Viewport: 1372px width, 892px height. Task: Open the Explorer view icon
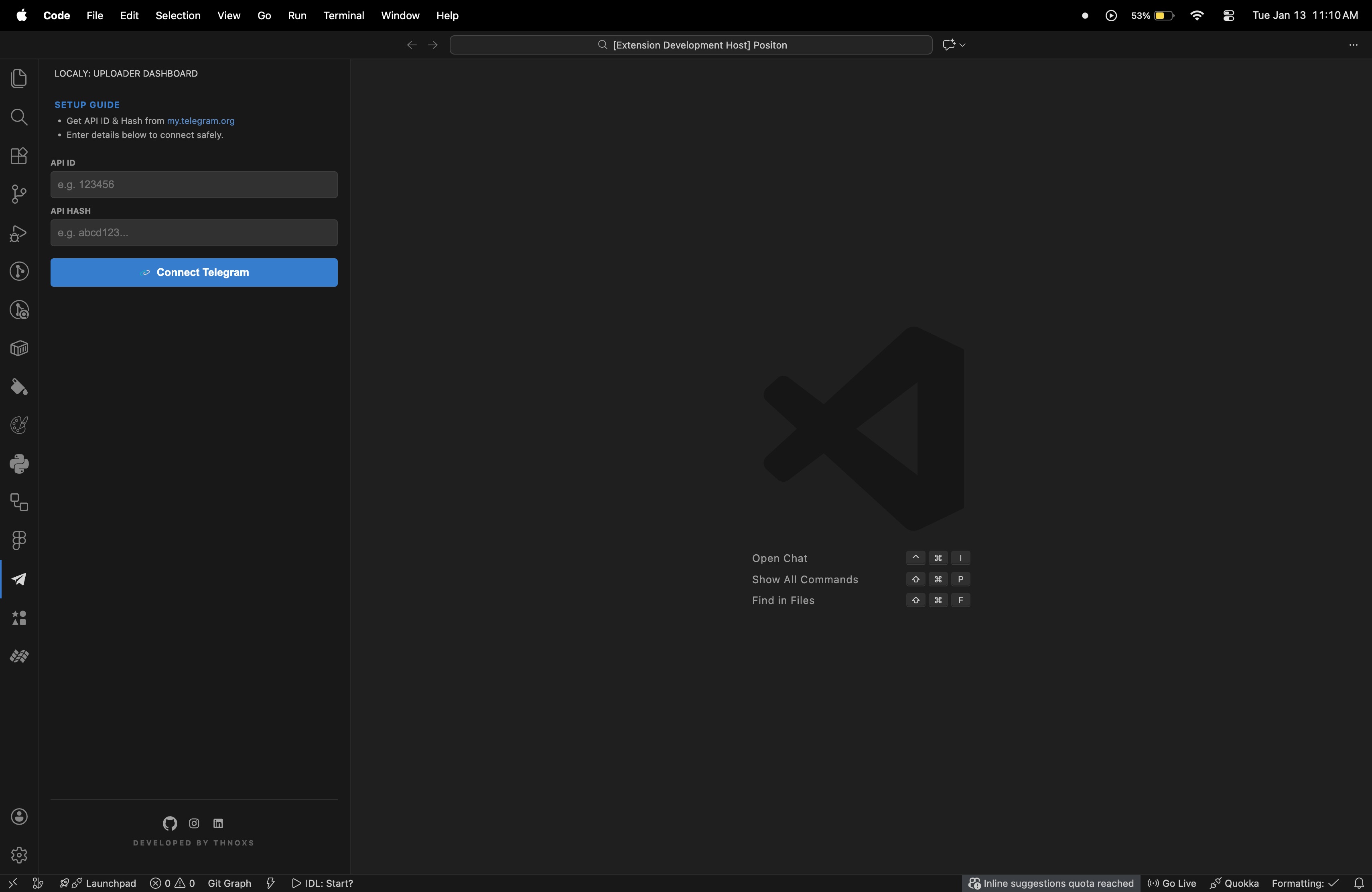[x=19, y=78]
